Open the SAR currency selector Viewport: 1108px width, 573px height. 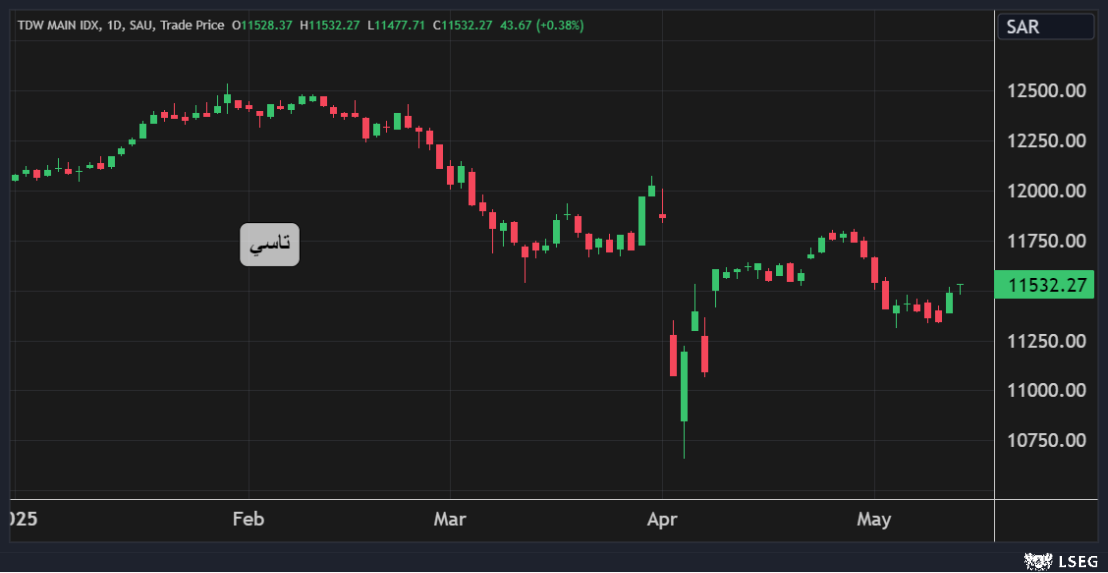coord(1045,27)
